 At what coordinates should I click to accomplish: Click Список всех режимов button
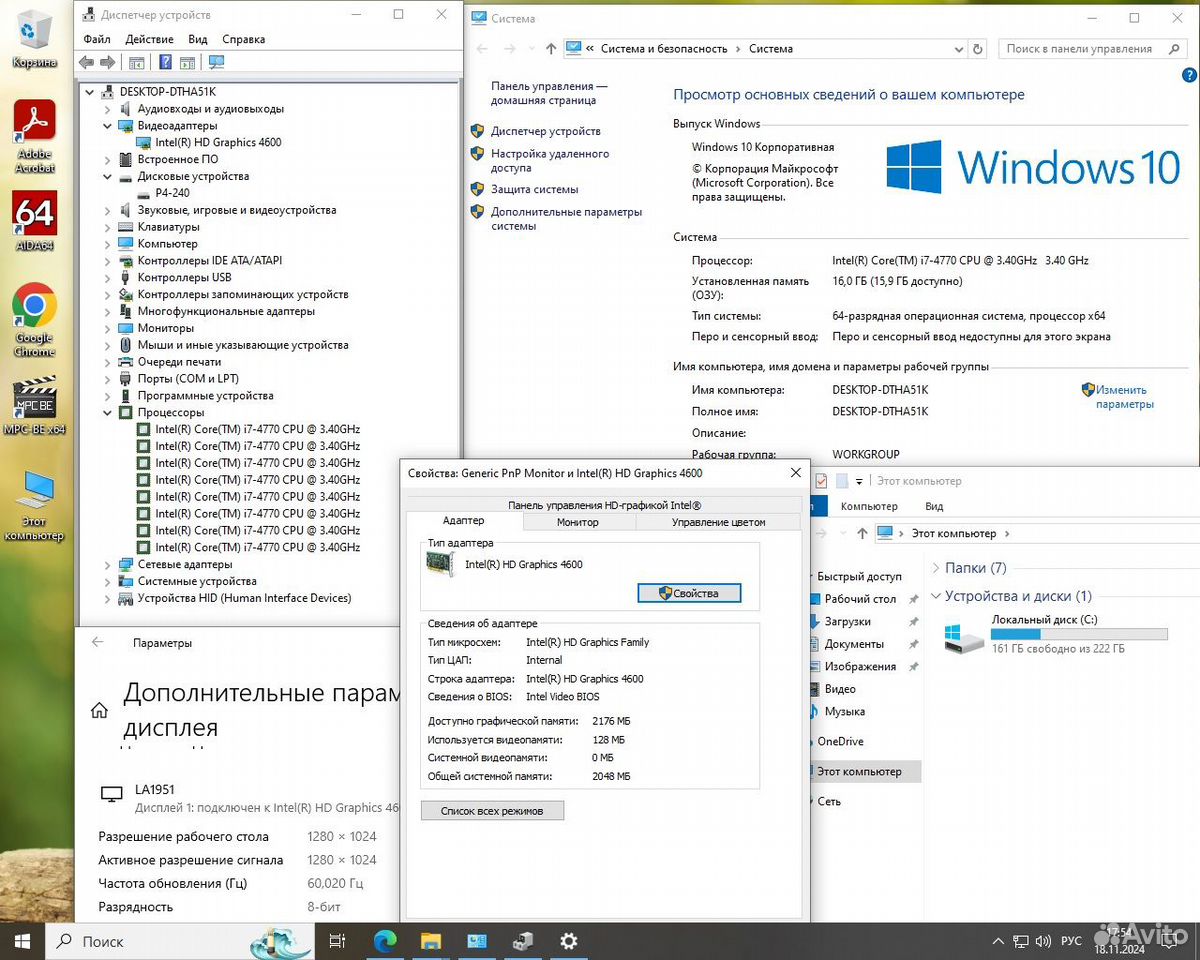[492, 811]
